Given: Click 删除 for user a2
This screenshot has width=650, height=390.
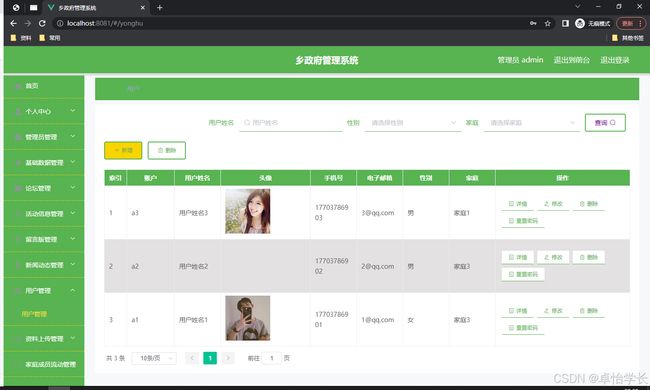Looking at the screenshot, I should [589, 257].
